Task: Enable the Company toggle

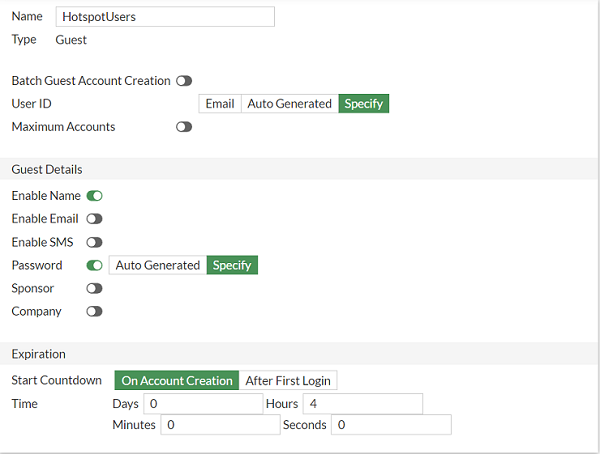Action: click(95, 311)
